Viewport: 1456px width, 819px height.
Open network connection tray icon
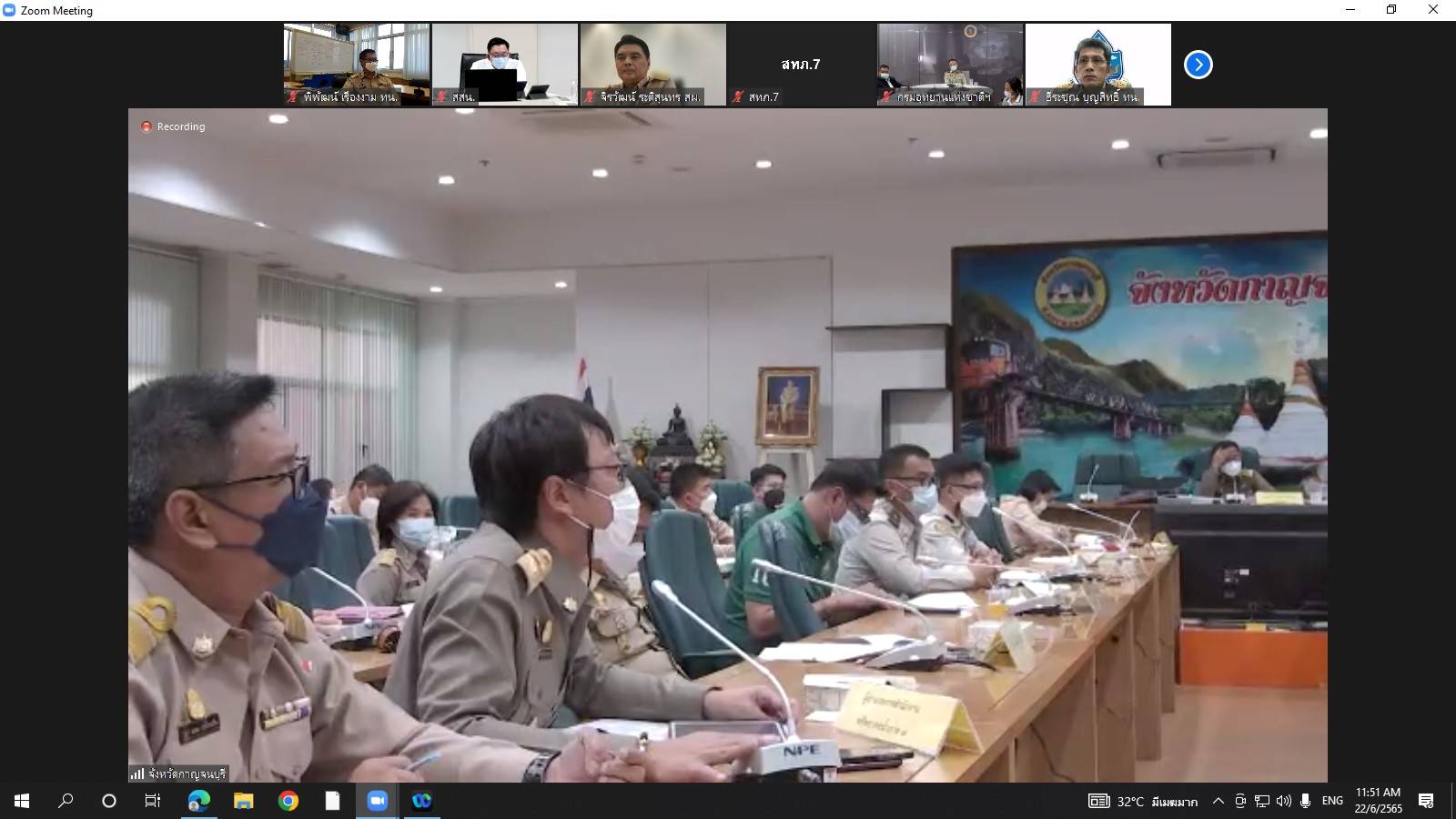click(1261, 801)
